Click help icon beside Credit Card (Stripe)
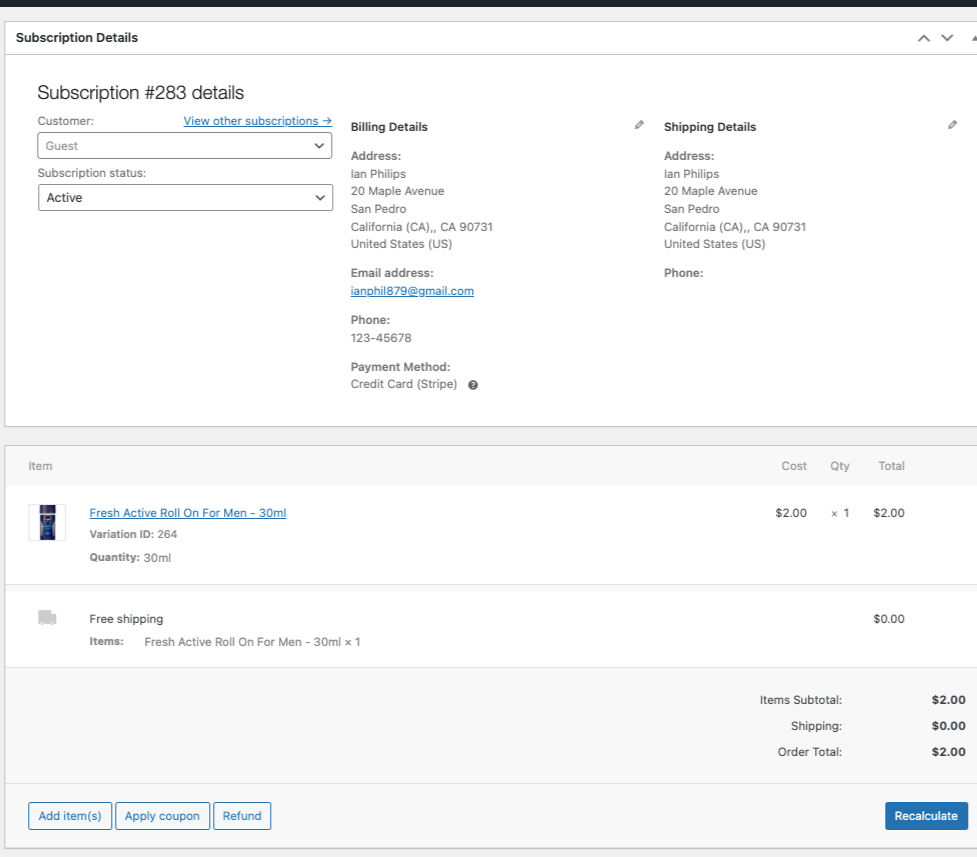977x857 pixels. coord(473,385)
